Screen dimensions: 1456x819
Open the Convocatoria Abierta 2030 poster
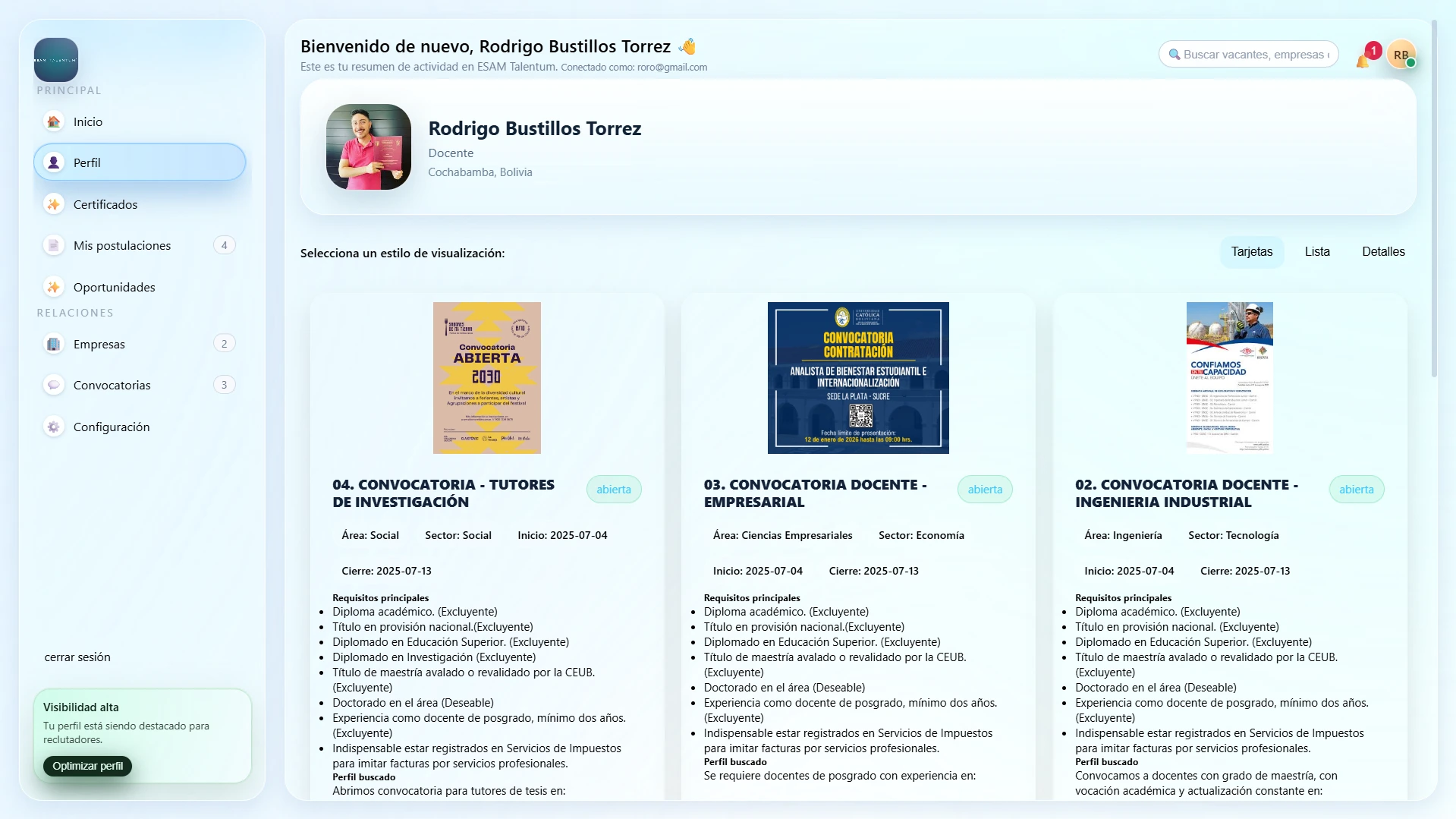click(486, 378)
